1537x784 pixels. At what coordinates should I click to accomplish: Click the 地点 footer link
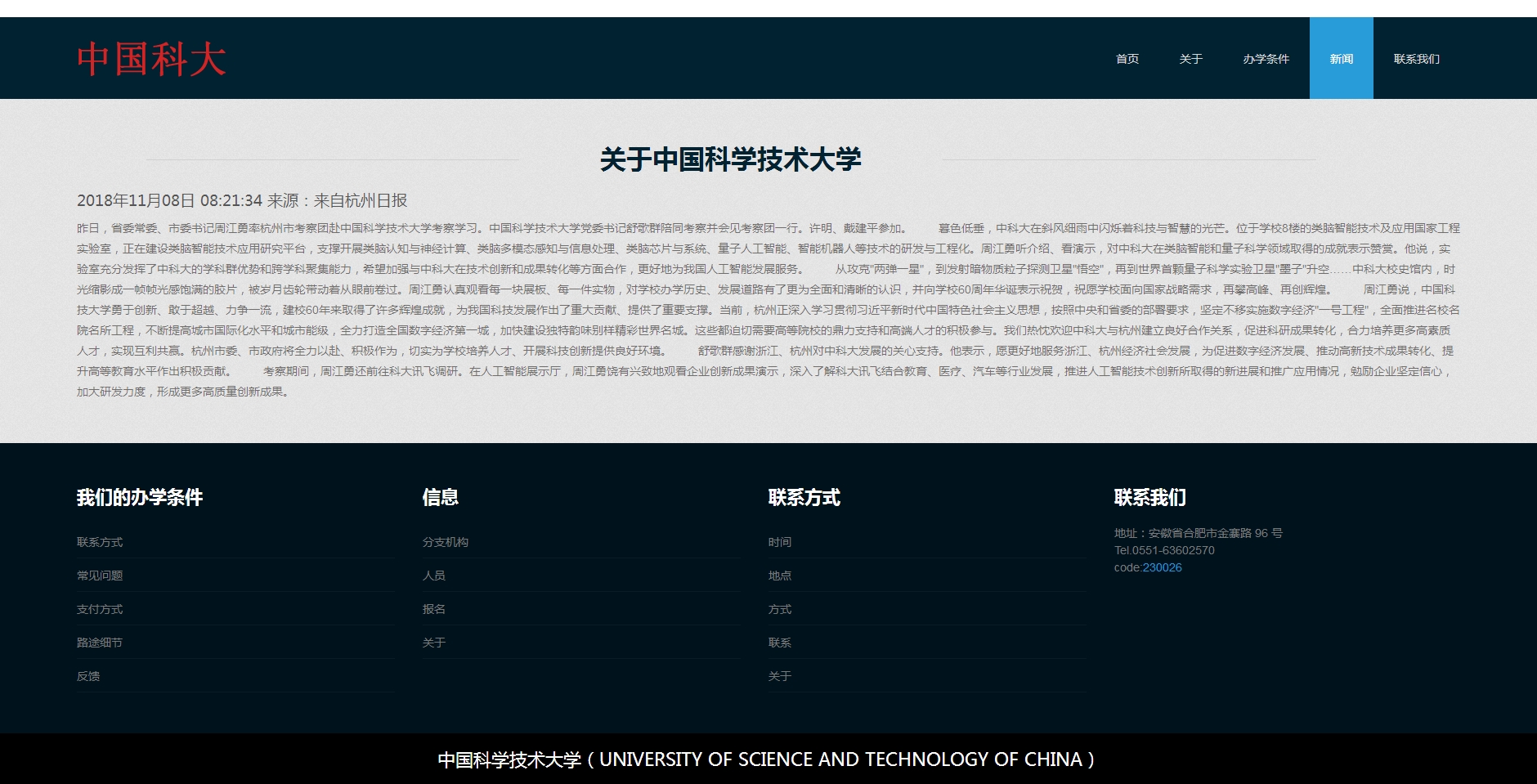click(x=780, y=576)
